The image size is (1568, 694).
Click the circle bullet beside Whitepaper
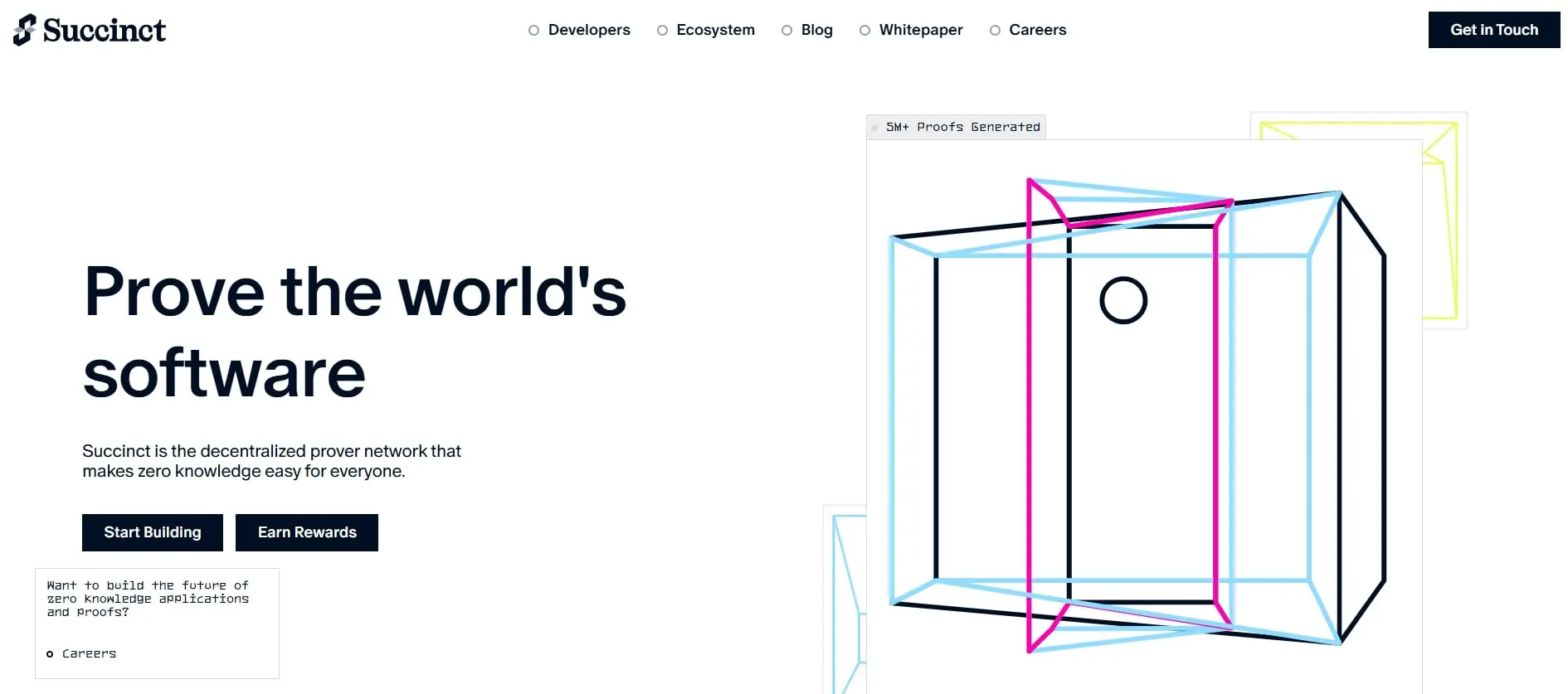coord(864,31)
